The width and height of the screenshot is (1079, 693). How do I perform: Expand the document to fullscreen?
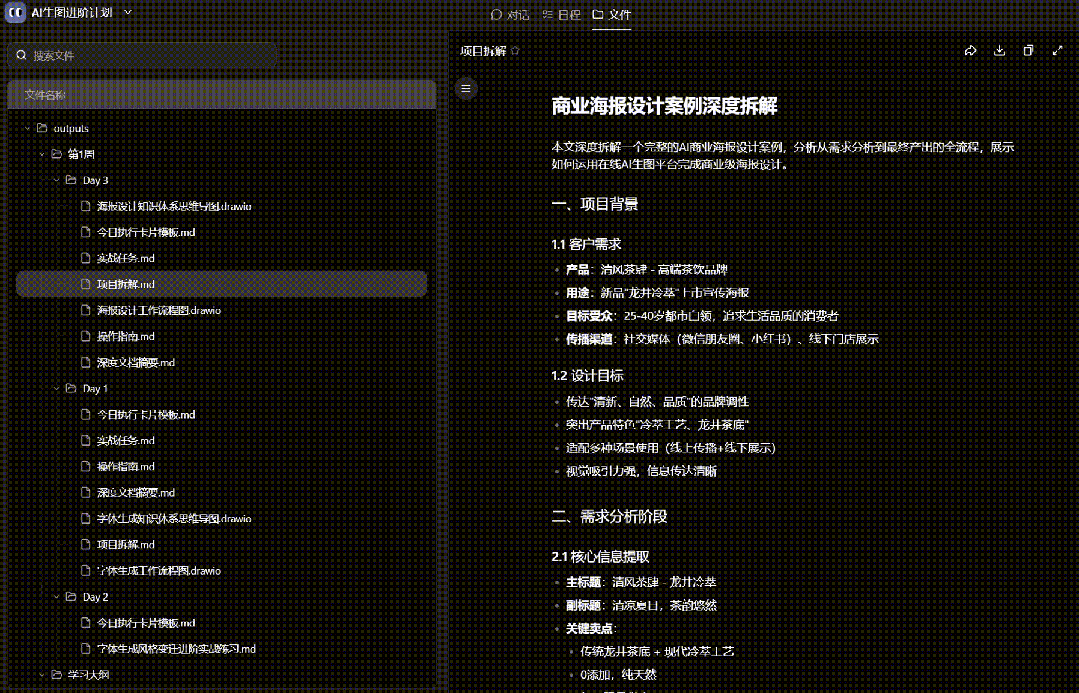click(x=1057, y=50)
